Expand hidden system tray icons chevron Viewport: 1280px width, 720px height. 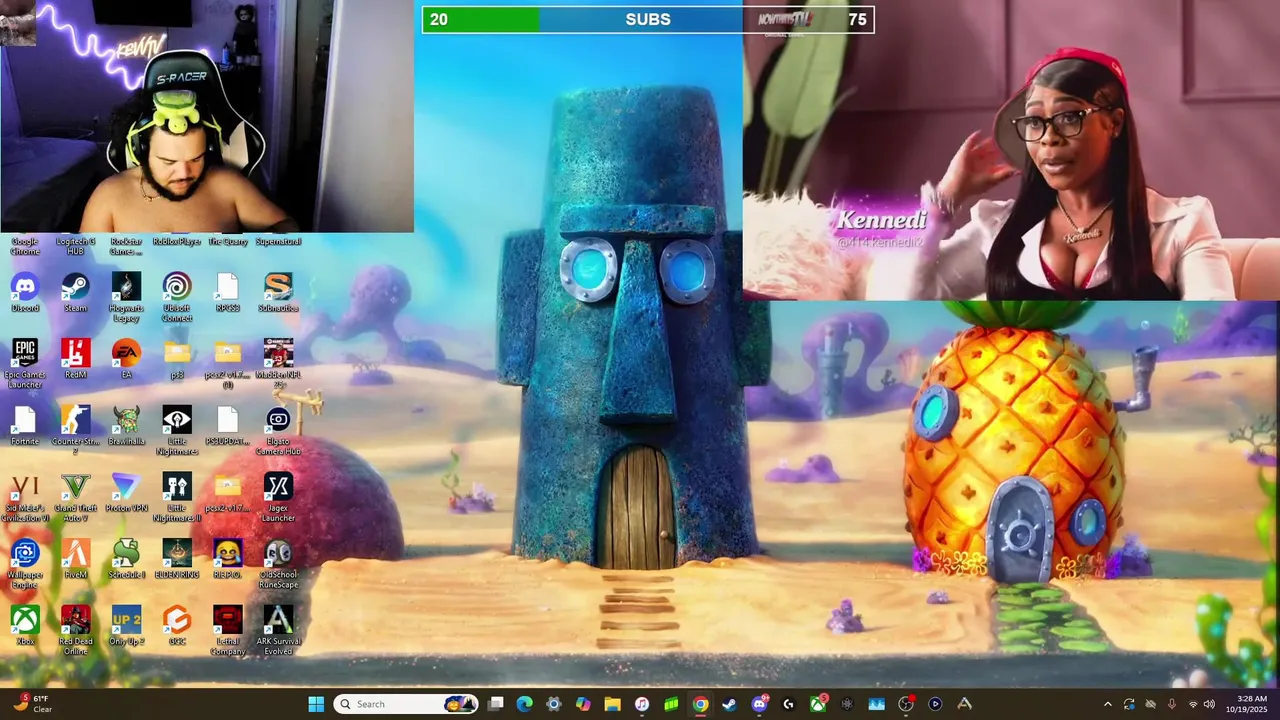click(1107, 704)
